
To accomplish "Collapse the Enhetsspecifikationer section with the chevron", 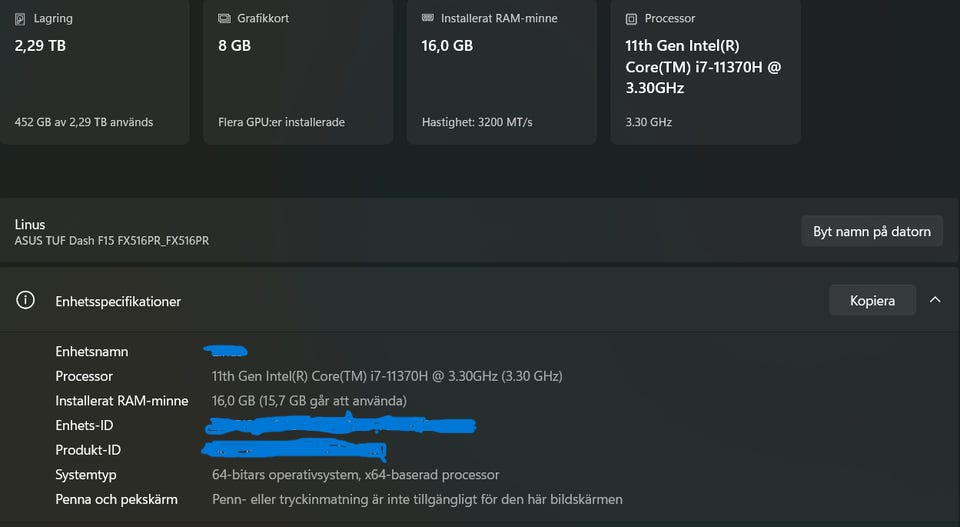I will tap(935, 300).
